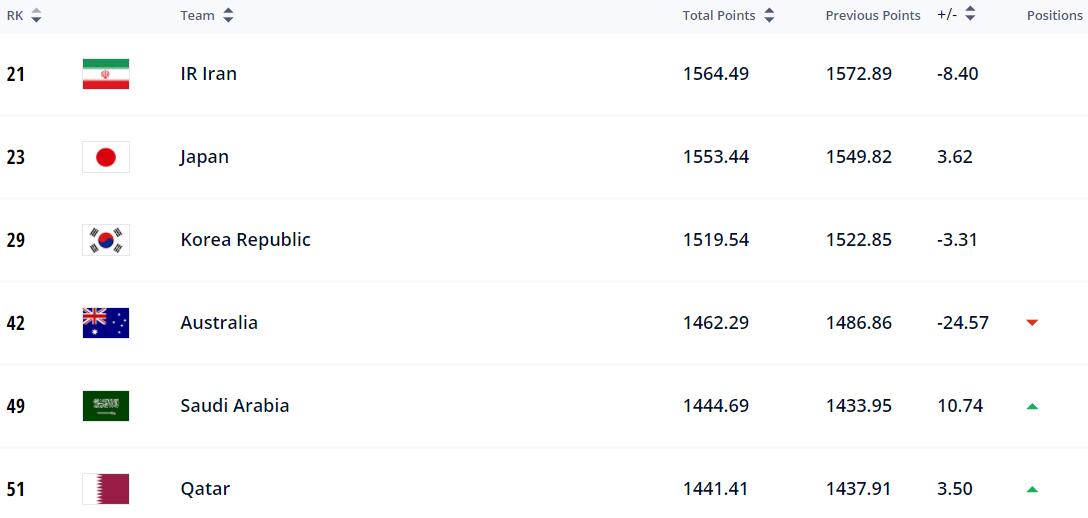Viewport: 1088px width, 518px height.
Task: Sort by Team name arrows
Action: [228, 16]
